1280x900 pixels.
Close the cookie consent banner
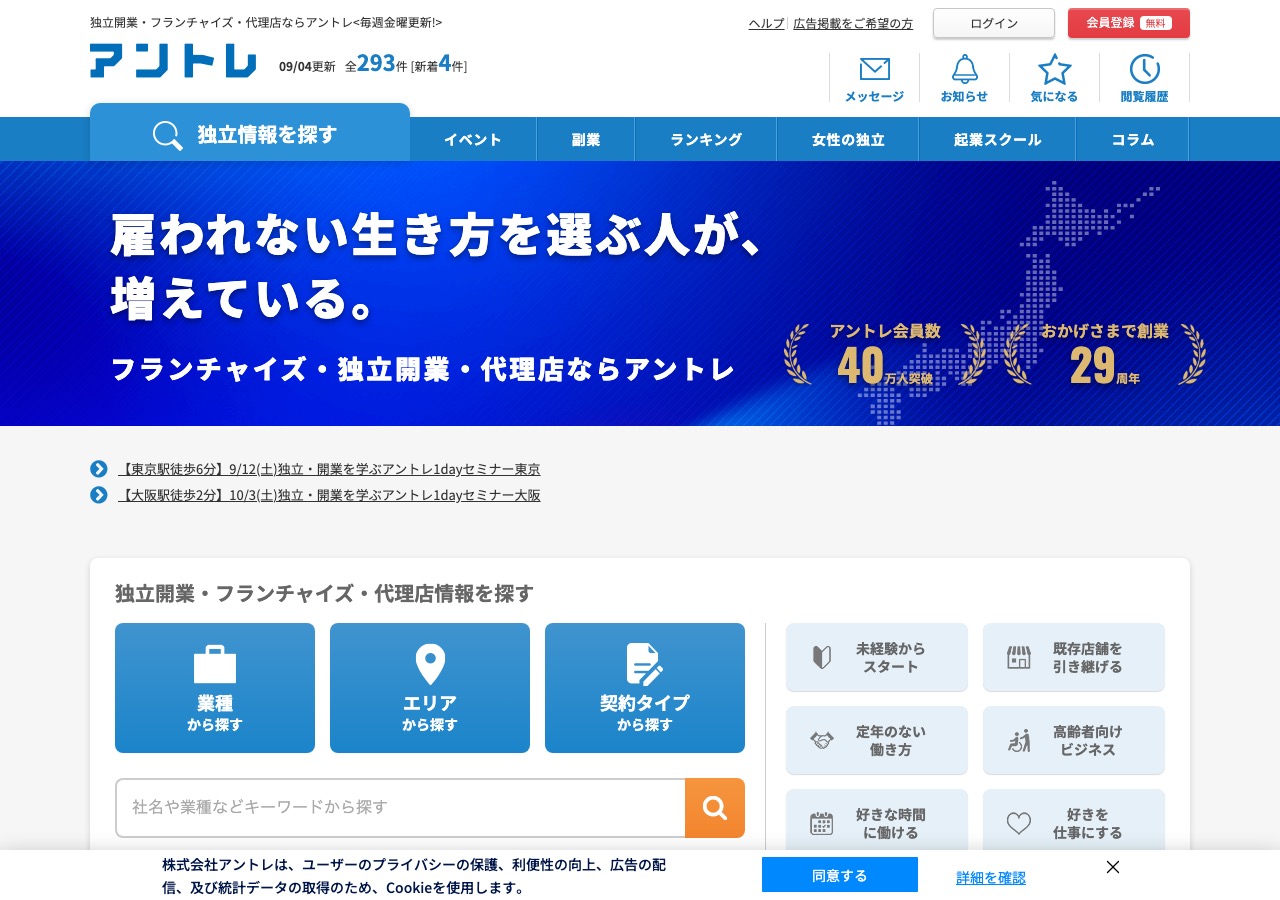coord(1113,867)
